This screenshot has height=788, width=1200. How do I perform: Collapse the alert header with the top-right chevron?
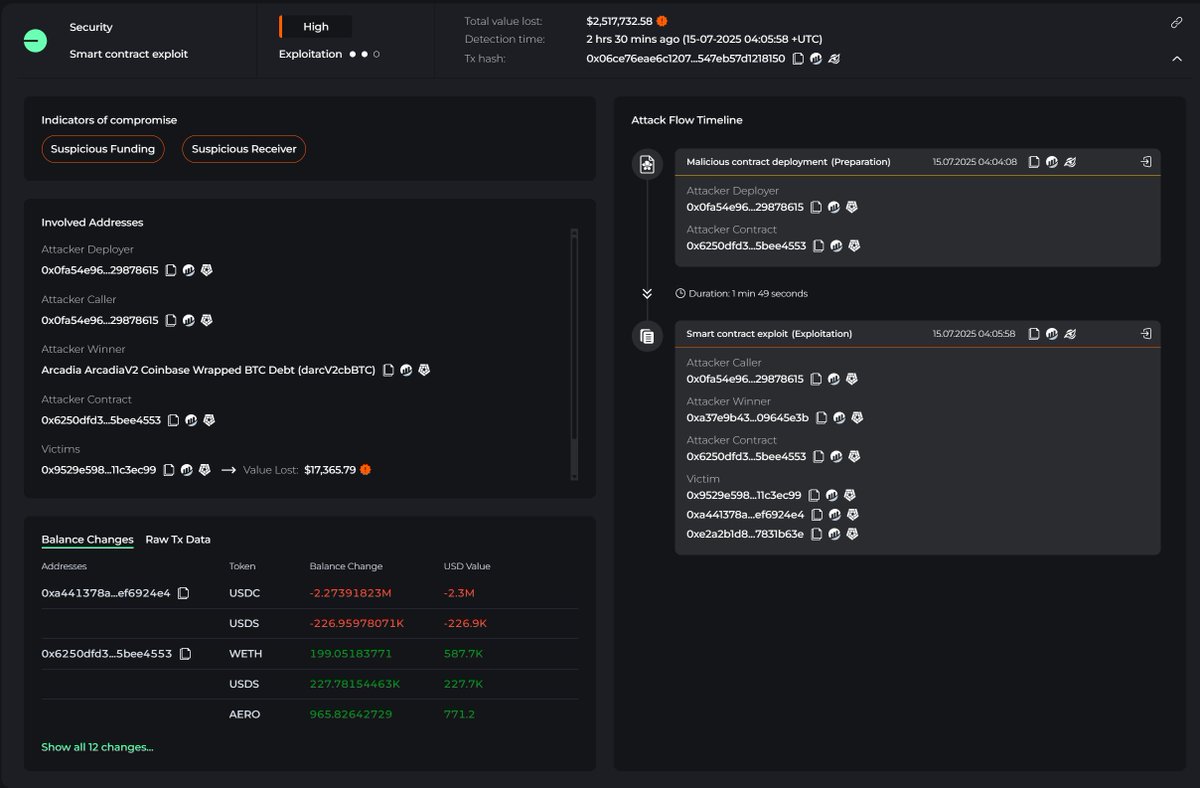pos(1177,58)
